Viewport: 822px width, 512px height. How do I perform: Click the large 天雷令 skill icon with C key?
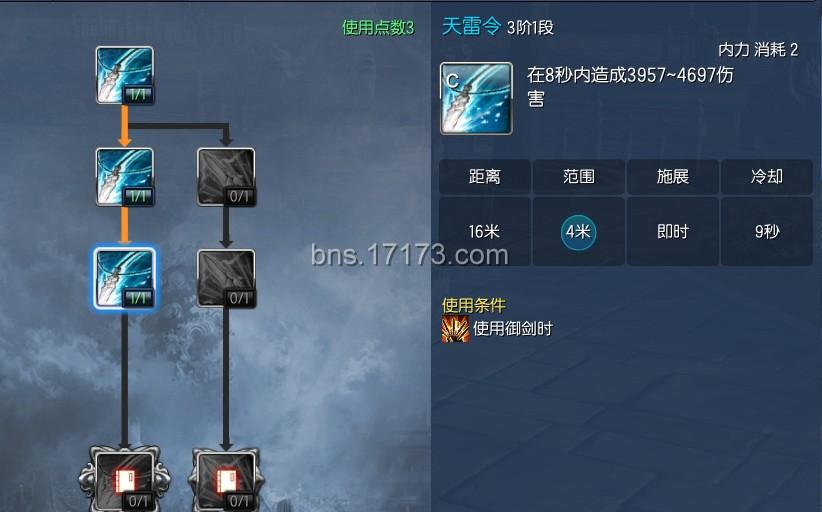click(476, 99)
